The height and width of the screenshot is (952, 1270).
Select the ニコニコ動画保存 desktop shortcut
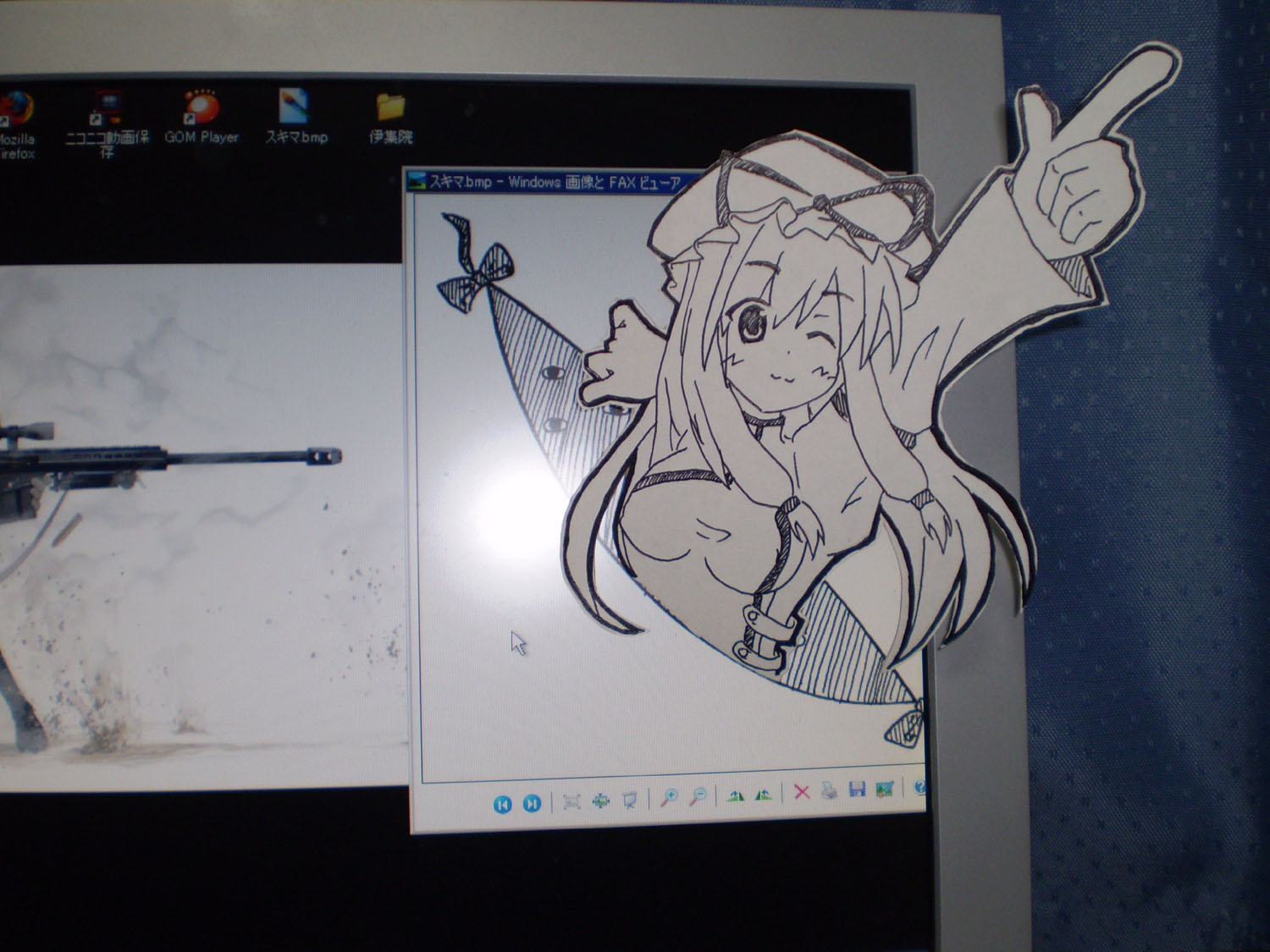point(108,124)
